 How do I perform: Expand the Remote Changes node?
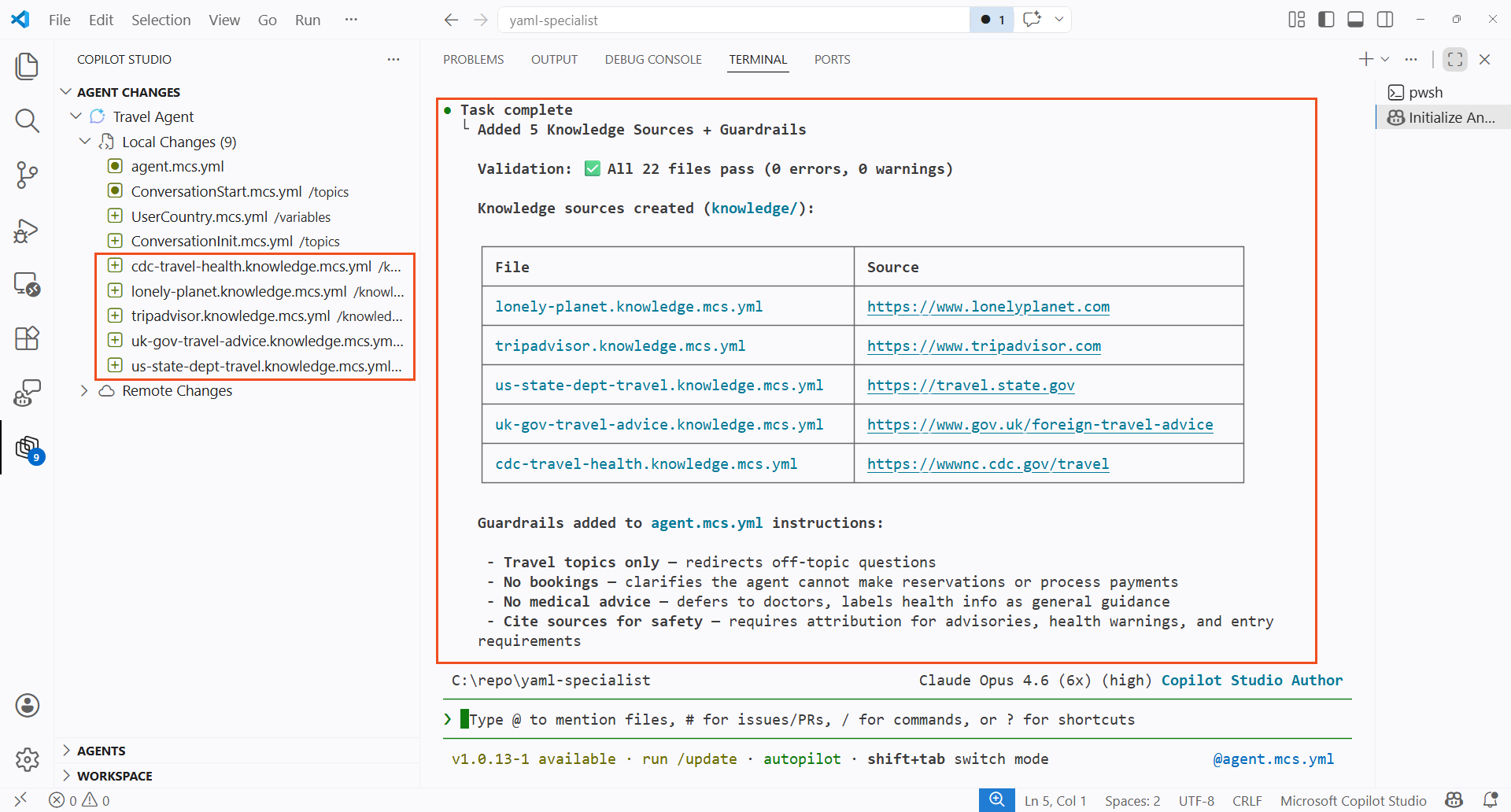pyautogui.click(x=84, y=391)
